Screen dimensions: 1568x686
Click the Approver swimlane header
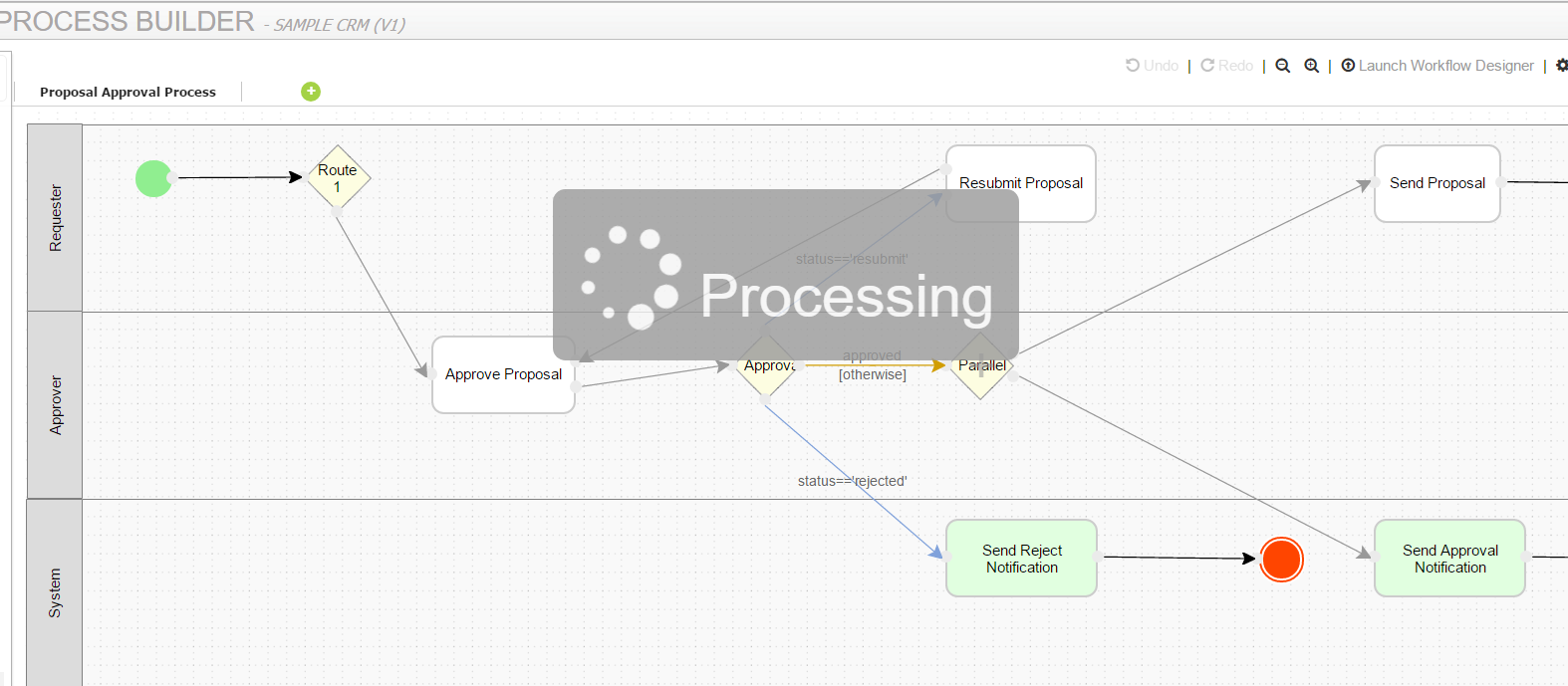pos(55,405)
